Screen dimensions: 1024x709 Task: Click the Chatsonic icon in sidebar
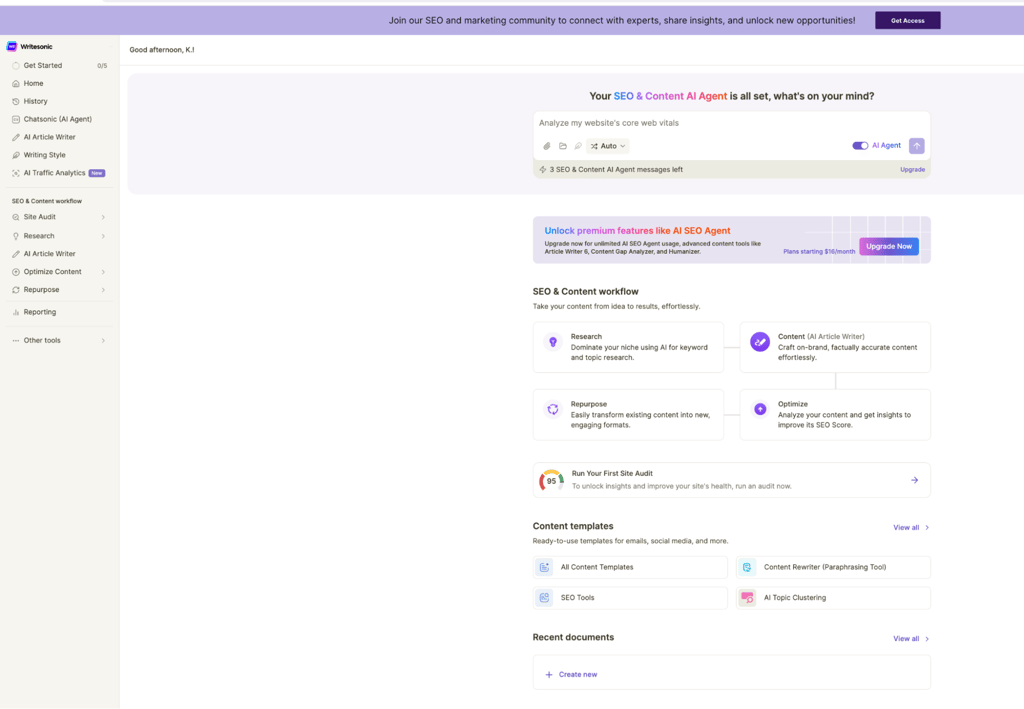16,119
